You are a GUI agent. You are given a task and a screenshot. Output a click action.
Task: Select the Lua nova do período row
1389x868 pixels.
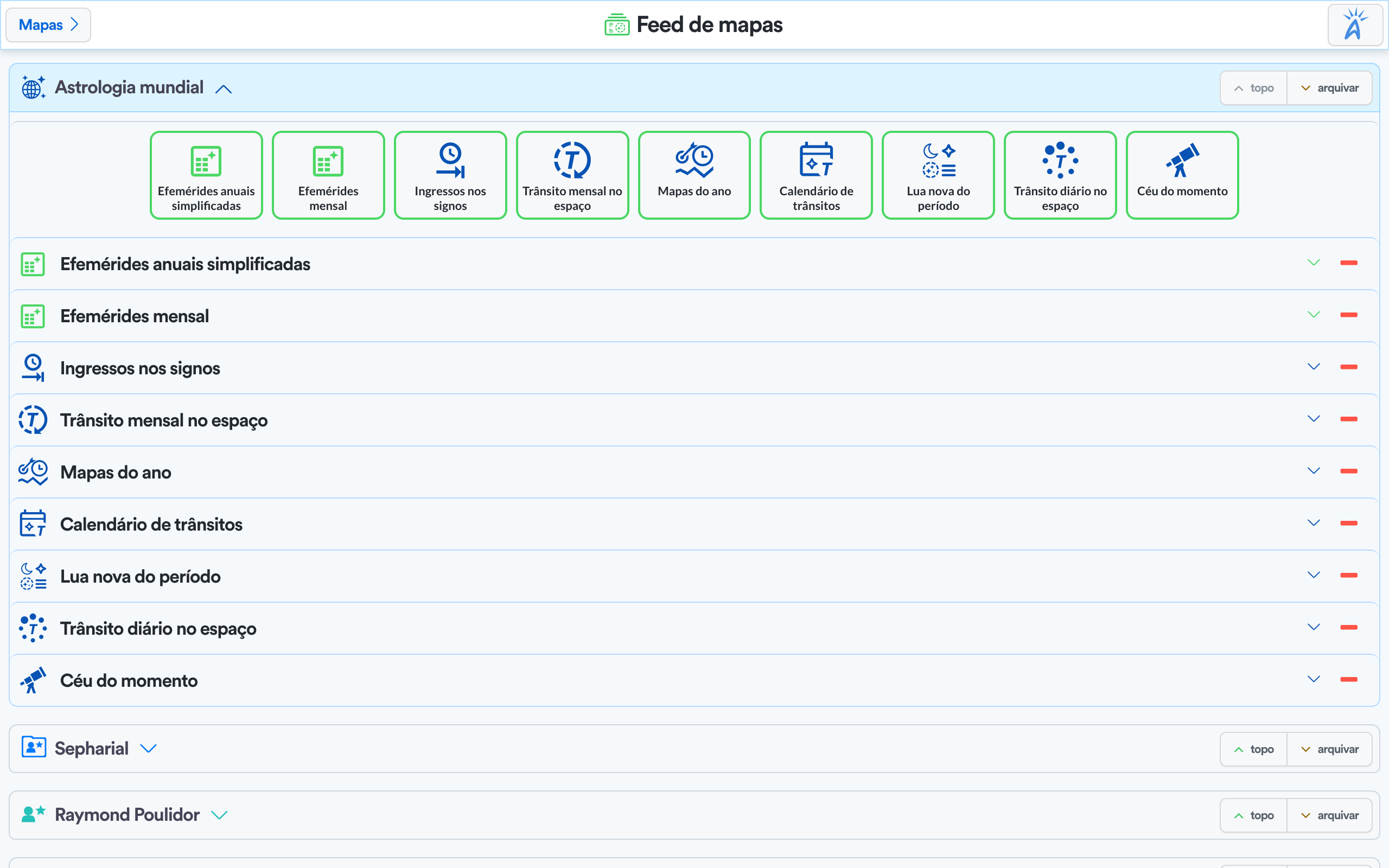click(141, 576)
